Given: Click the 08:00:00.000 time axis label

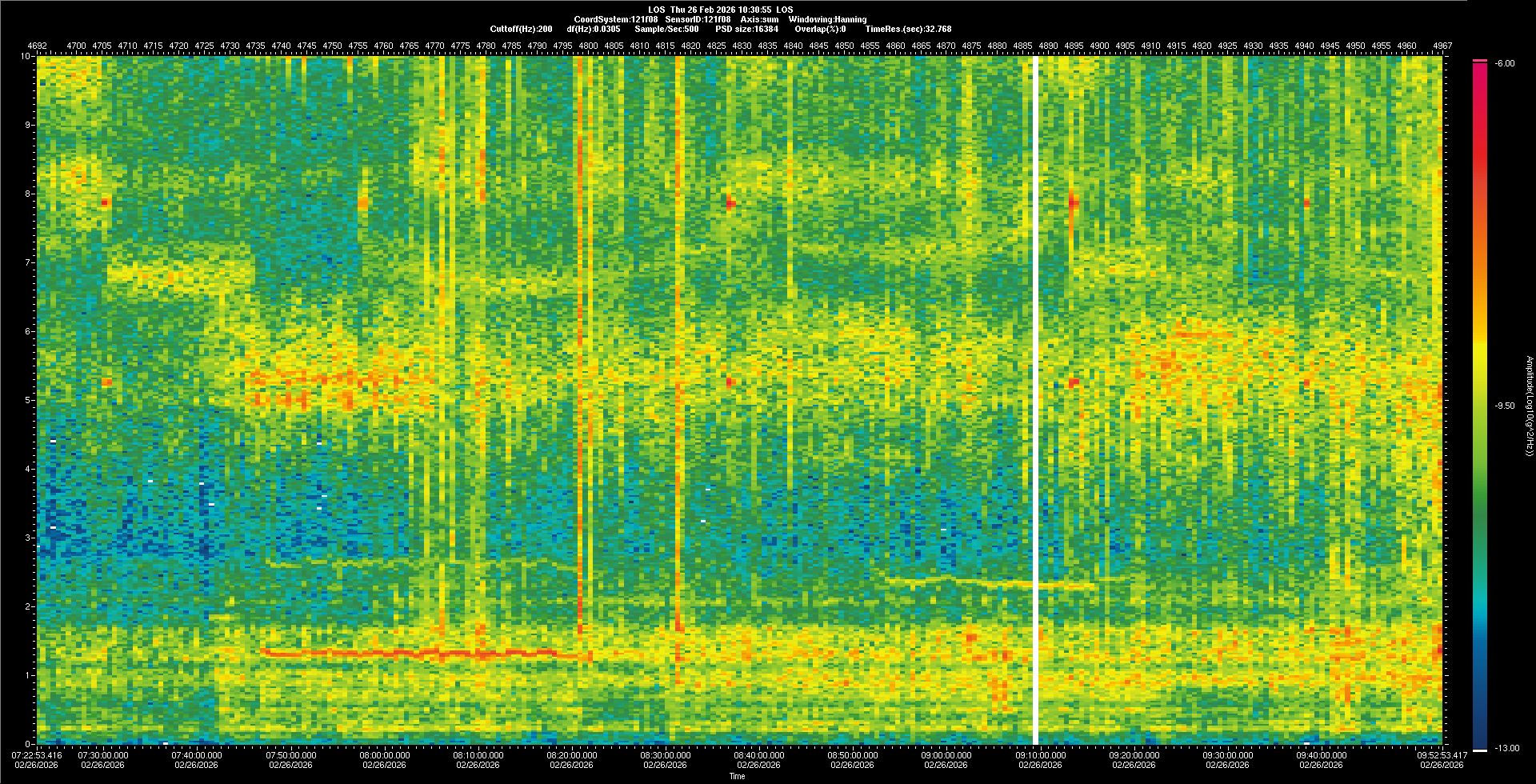Looking at the screenshot, I should tap(384, 755).
